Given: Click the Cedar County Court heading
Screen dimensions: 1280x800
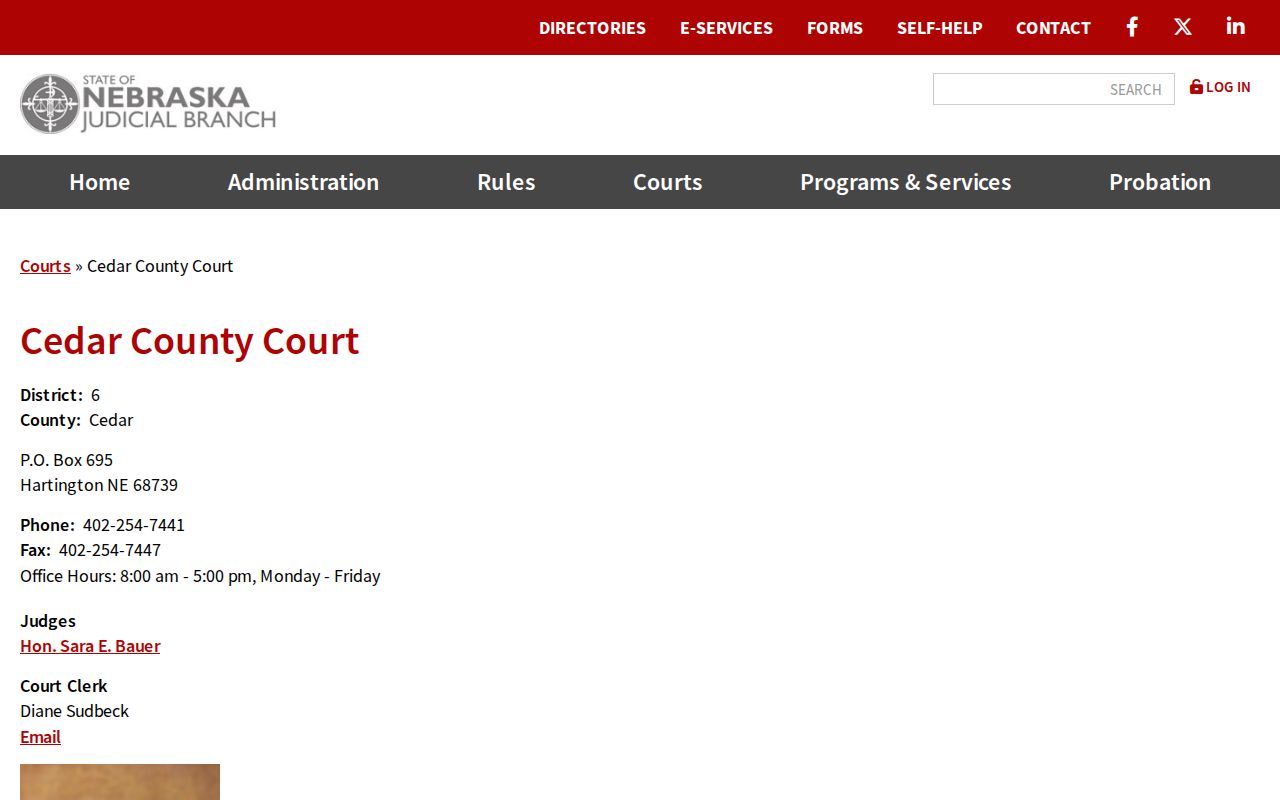Looking at the screenshot, I should pyautogui.click(x=190, y=341).
